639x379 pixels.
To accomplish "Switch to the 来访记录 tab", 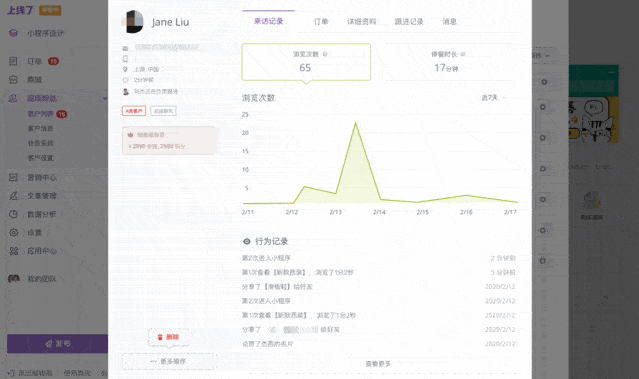I will pos(268,21).
